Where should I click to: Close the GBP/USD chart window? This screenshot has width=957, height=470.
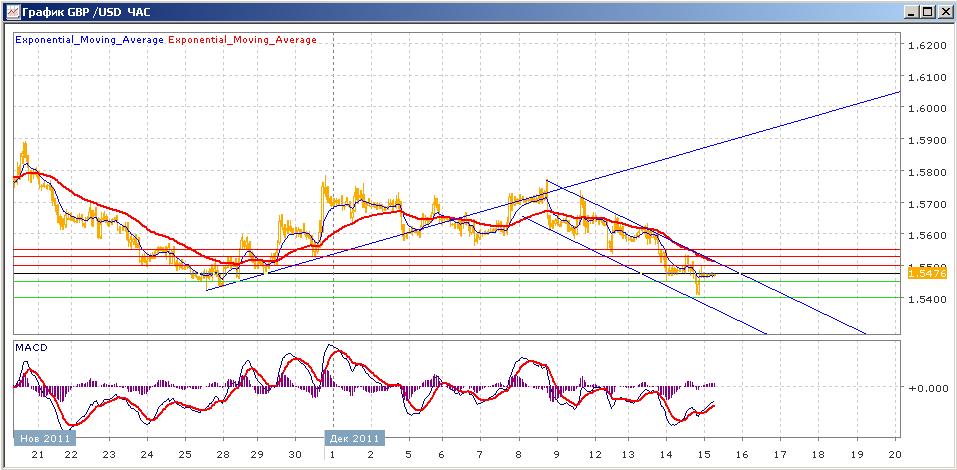tap(944, 12)
